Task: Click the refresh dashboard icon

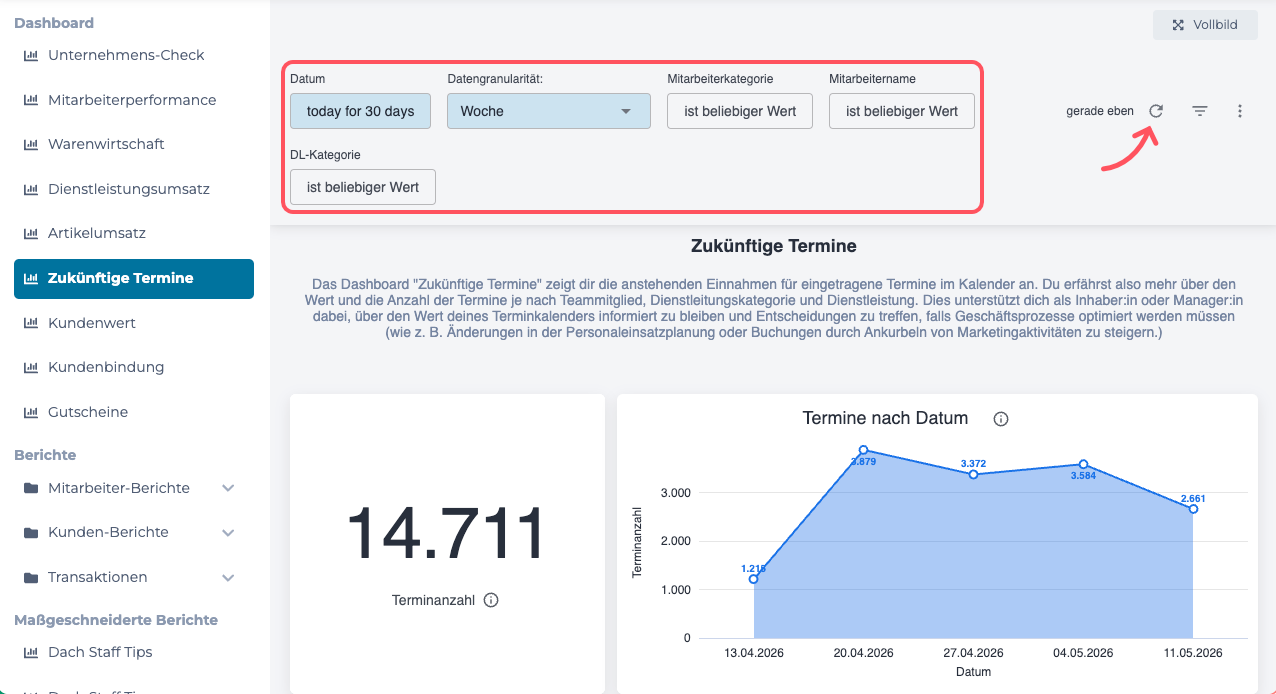Action: (x=1156, y=111)
